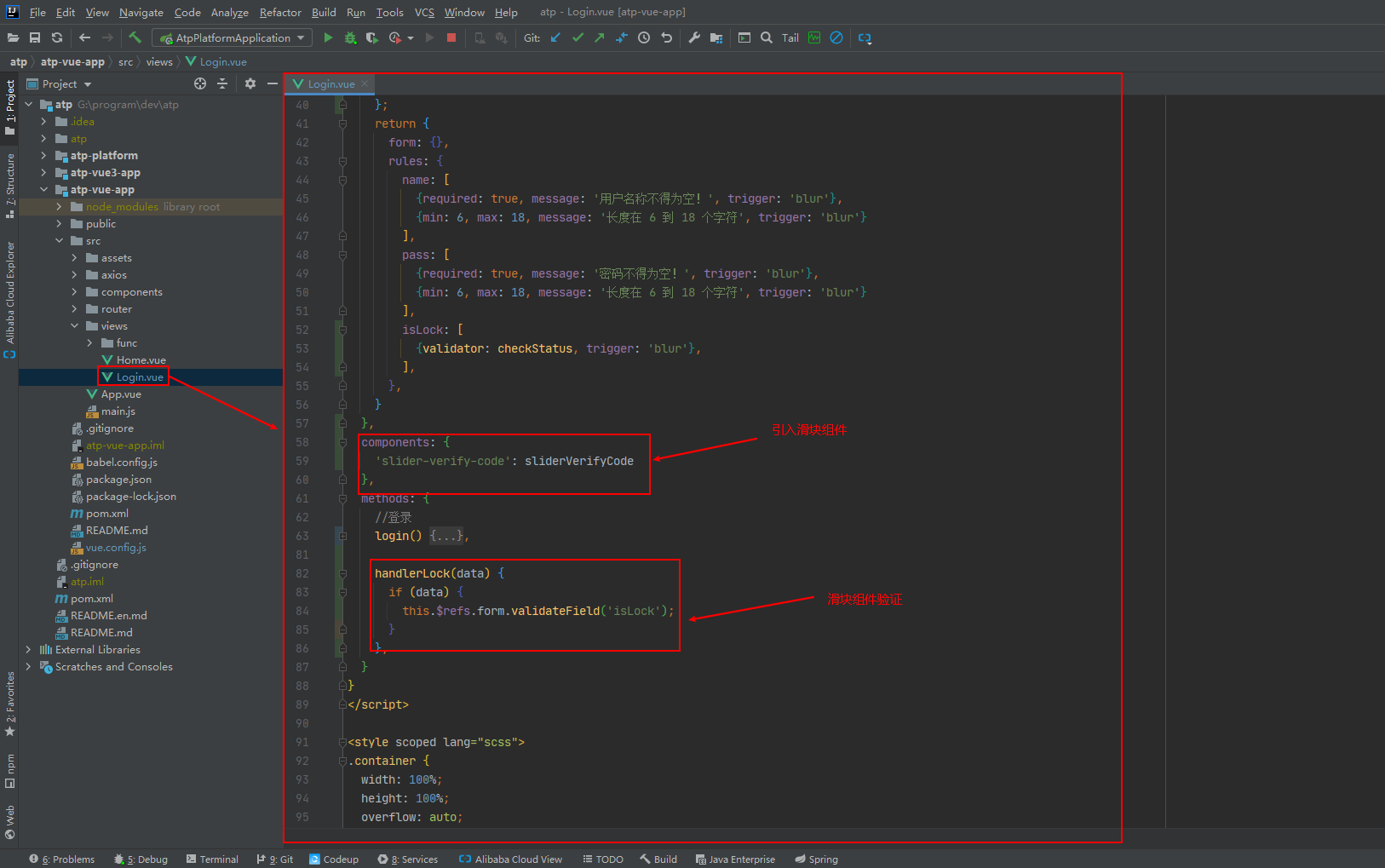The height and width of the screenshot is (868, 1385).
Task: Toggle the npm side panel
Action: (x=9, y=771)
